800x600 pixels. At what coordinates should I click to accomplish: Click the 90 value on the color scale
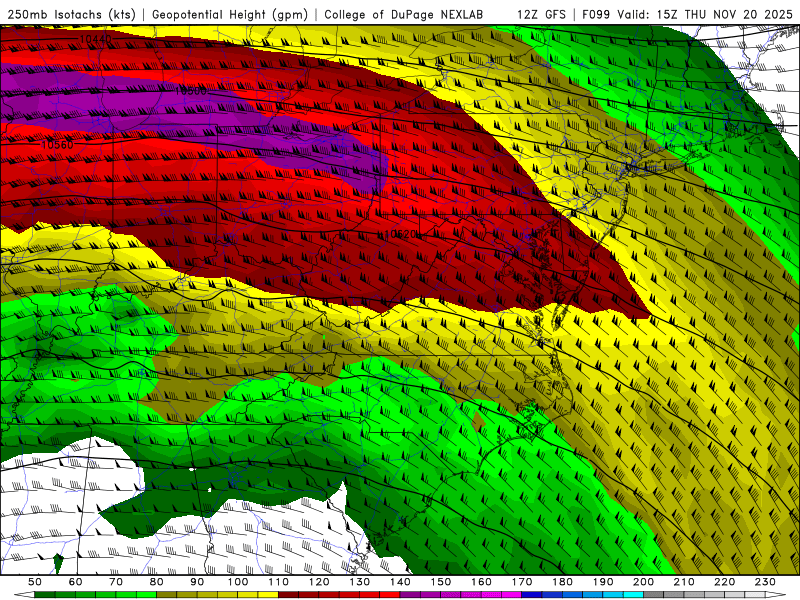tap(197, 582)
